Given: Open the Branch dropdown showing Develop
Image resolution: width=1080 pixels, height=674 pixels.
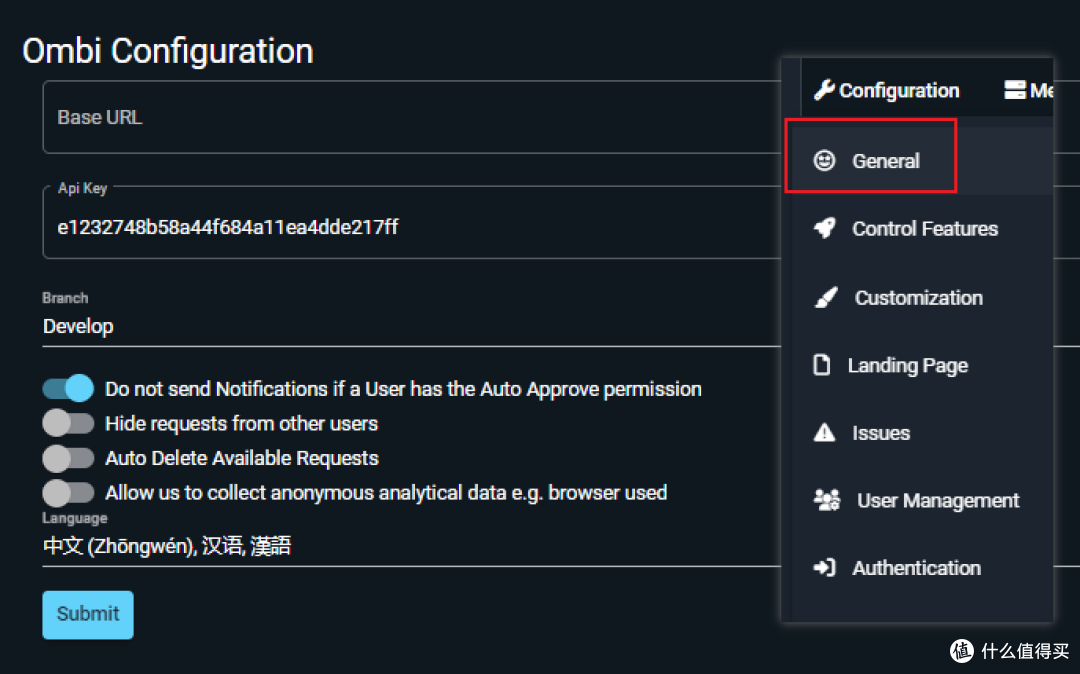Looking at the screenshot, I should coord(400,327).
